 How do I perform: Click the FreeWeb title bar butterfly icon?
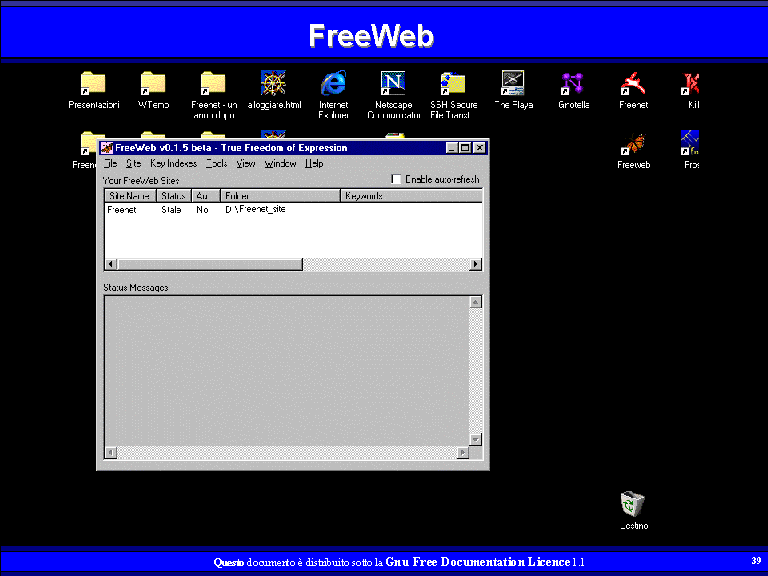point(107,147)
